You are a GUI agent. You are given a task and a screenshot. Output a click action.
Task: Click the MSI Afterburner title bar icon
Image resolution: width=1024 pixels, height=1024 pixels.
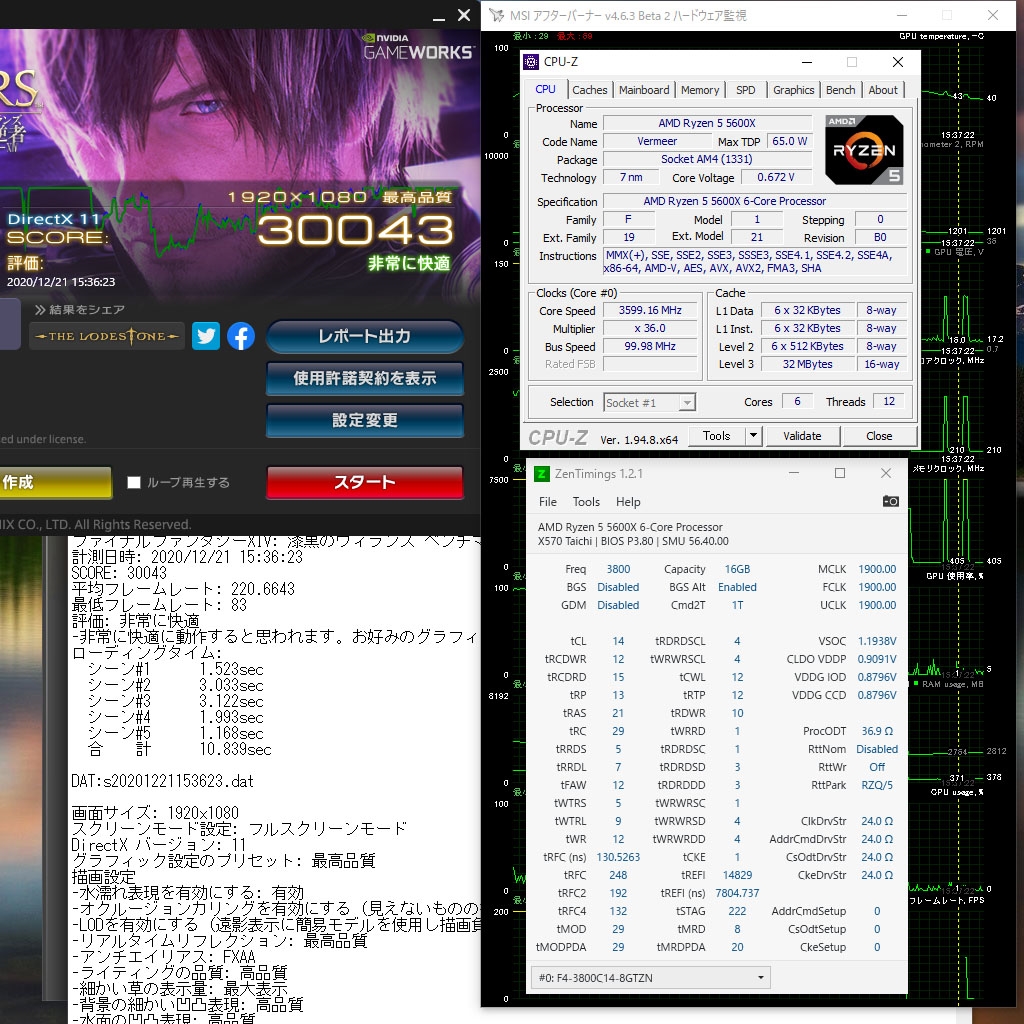tap(496, 15)
